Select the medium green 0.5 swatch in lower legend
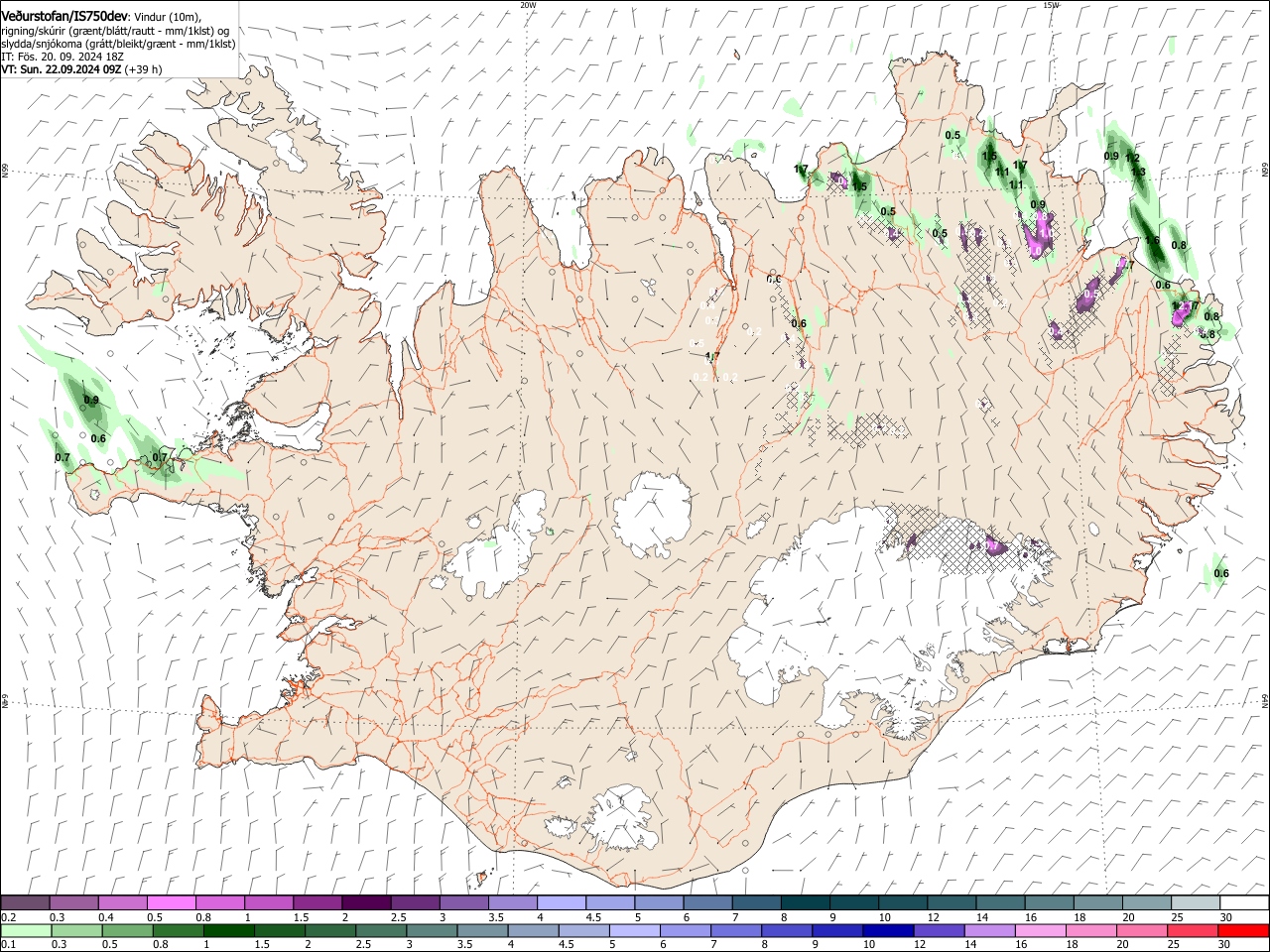 pos(128,931)
